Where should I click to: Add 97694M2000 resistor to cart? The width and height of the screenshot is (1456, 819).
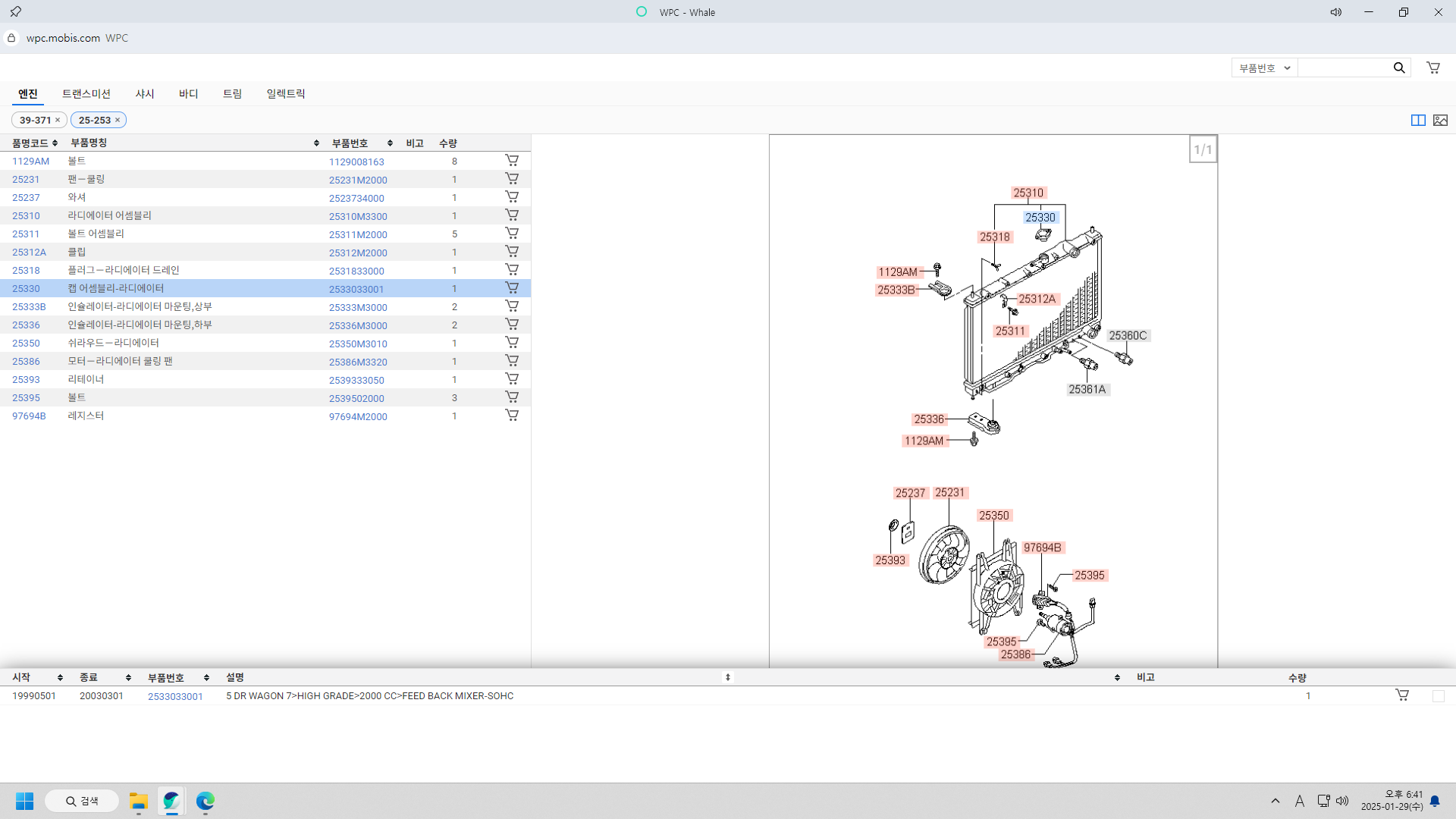click(x=512, y=416)
